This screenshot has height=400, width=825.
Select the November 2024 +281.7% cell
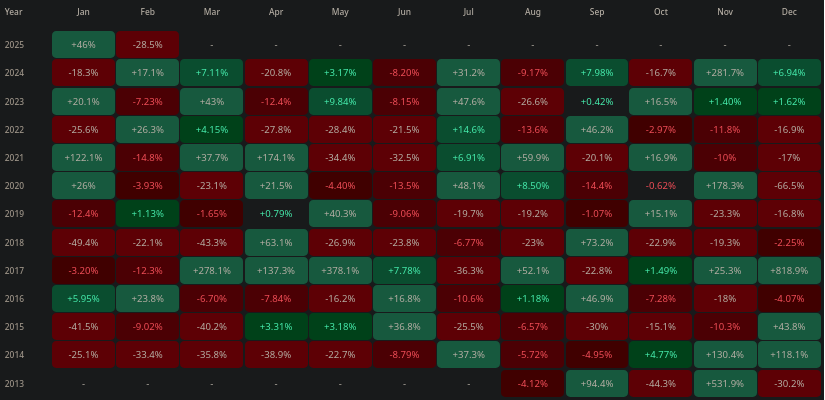coord(725,73)
